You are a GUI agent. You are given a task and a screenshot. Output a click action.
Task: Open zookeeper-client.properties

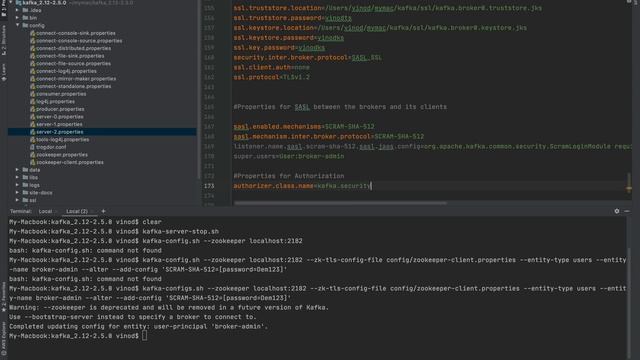[x=69, y=162]
